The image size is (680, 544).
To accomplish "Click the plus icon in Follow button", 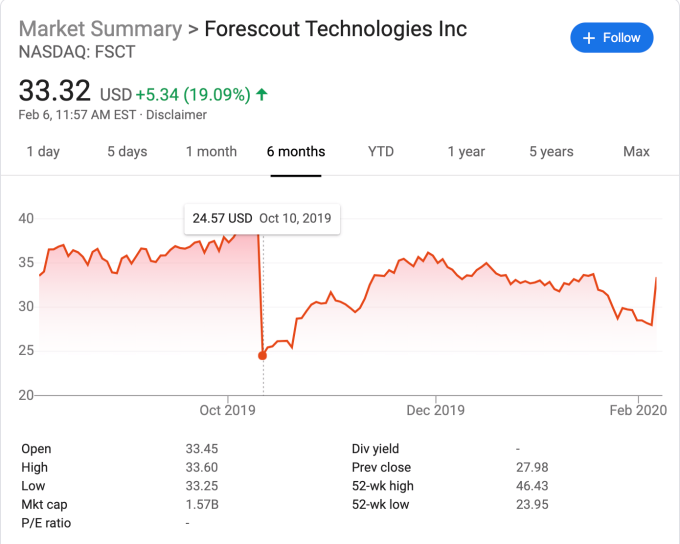I will point(590,38).
